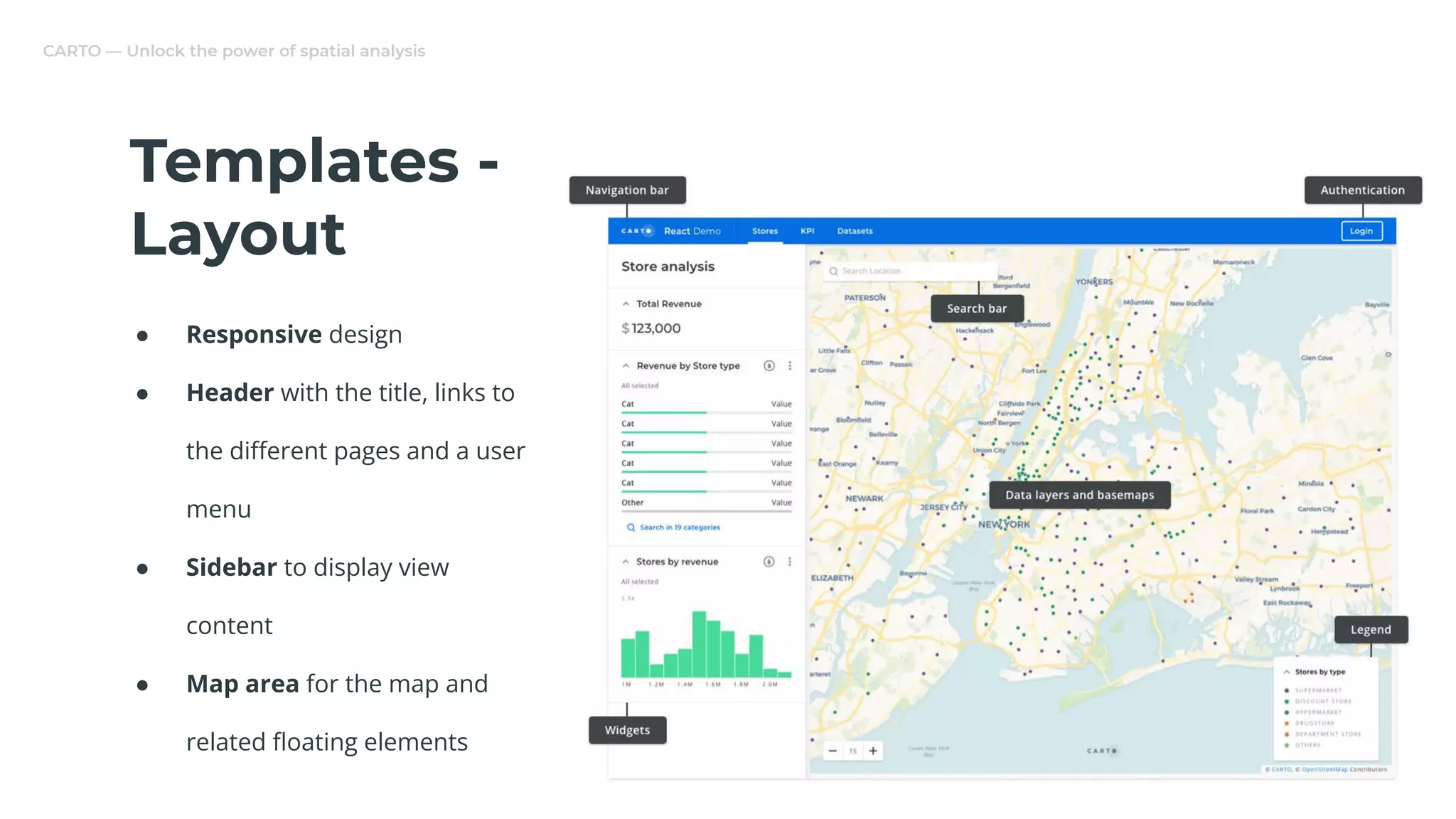
Task: Click the NEW YORK label on the map
Action: (x=1004, y=525)
